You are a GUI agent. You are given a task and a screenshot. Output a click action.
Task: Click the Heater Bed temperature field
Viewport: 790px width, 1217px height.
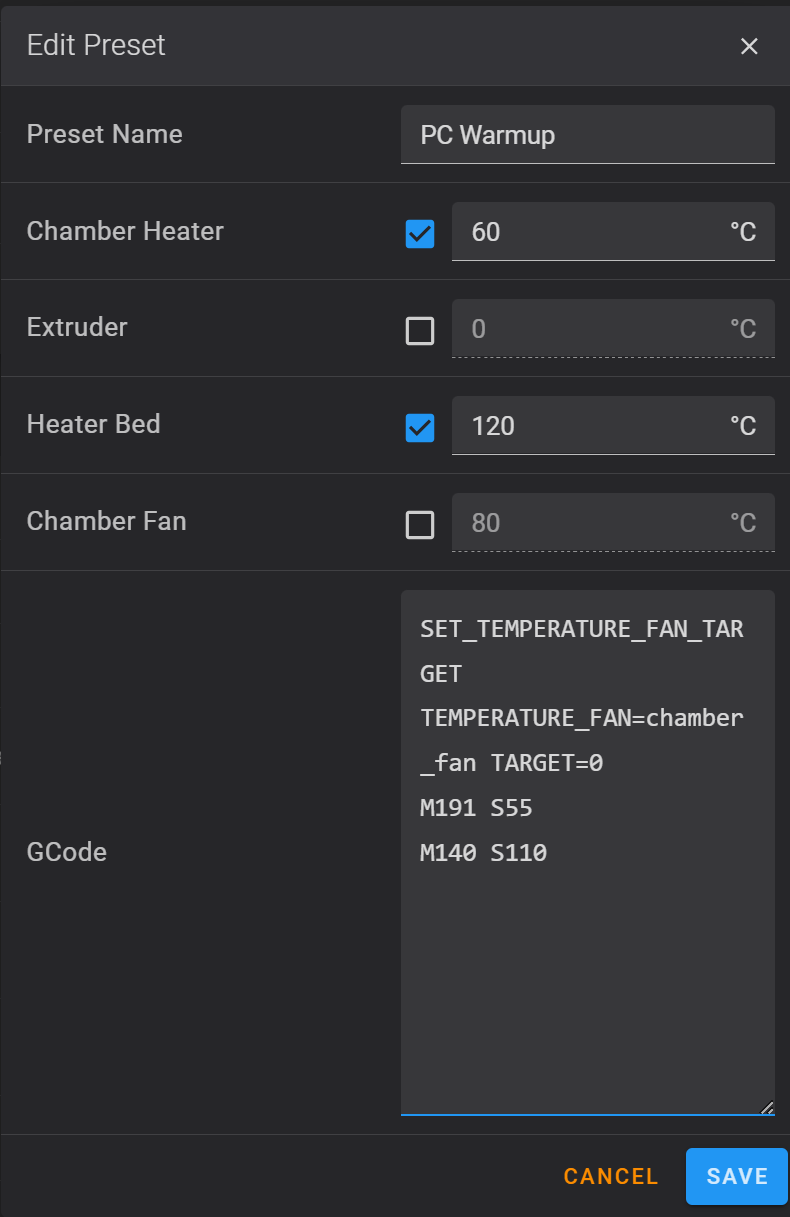pyautogui.click(x=613, y=425)
